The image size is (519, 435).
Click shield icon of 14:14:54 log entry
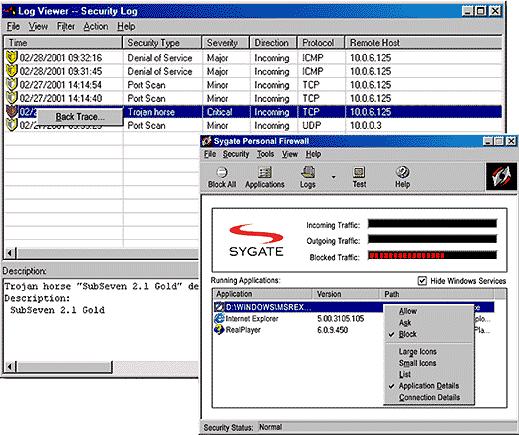12,84
